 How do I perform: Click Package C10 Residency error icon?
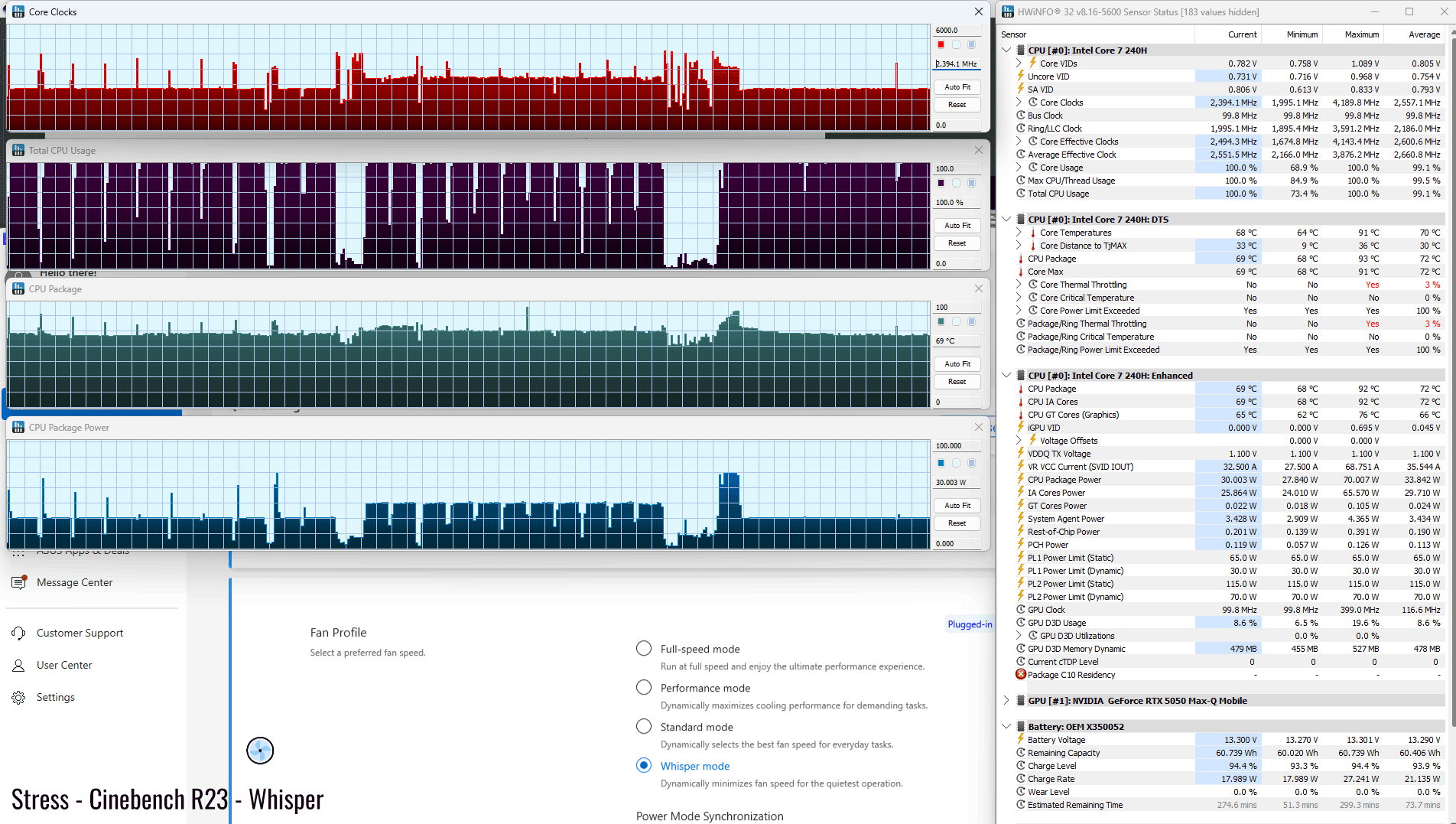point(1021,675)
